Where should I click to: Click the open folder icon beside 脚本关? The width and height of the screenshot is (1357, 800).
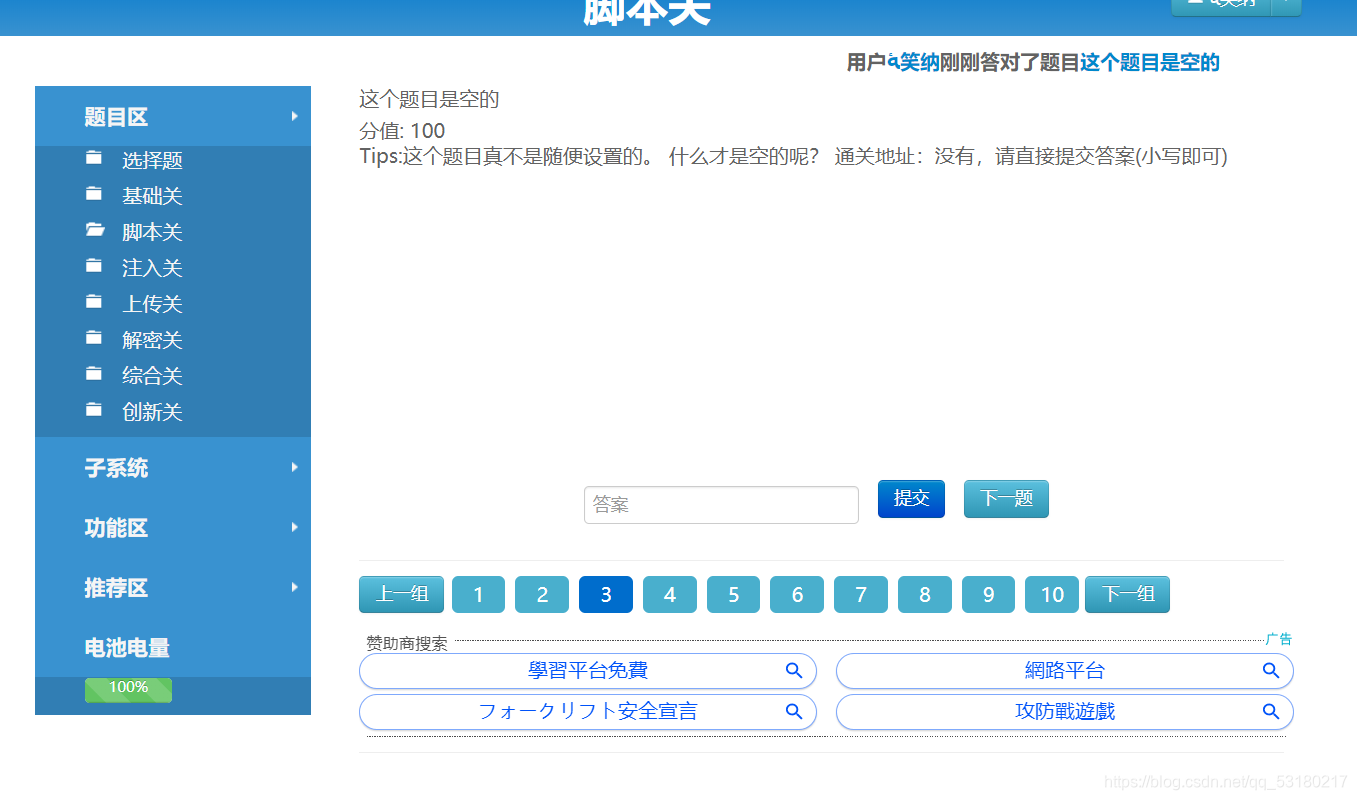[95, 229]
